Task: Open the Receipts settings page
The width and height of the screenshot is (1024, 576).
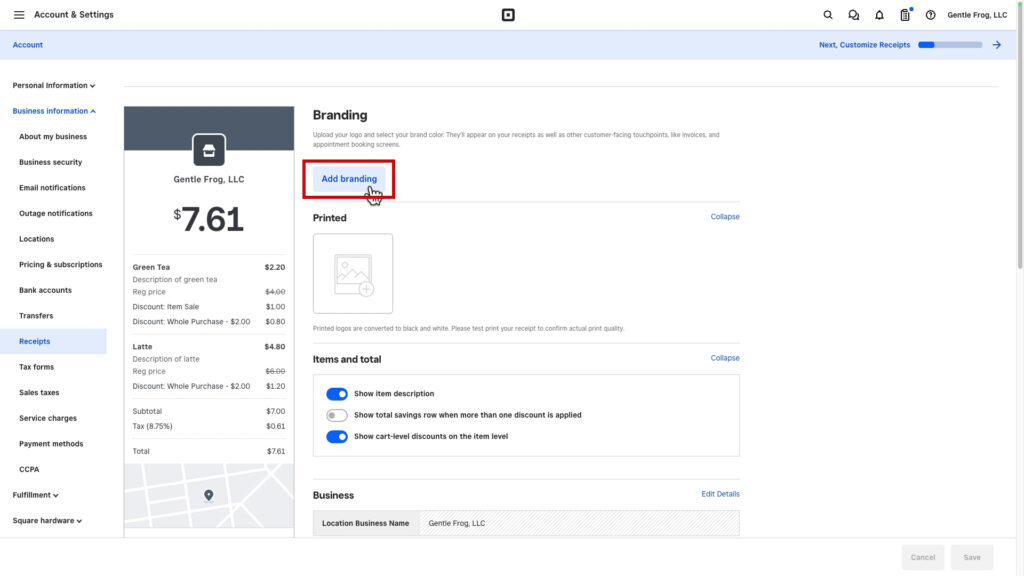Action: [33, 341]
